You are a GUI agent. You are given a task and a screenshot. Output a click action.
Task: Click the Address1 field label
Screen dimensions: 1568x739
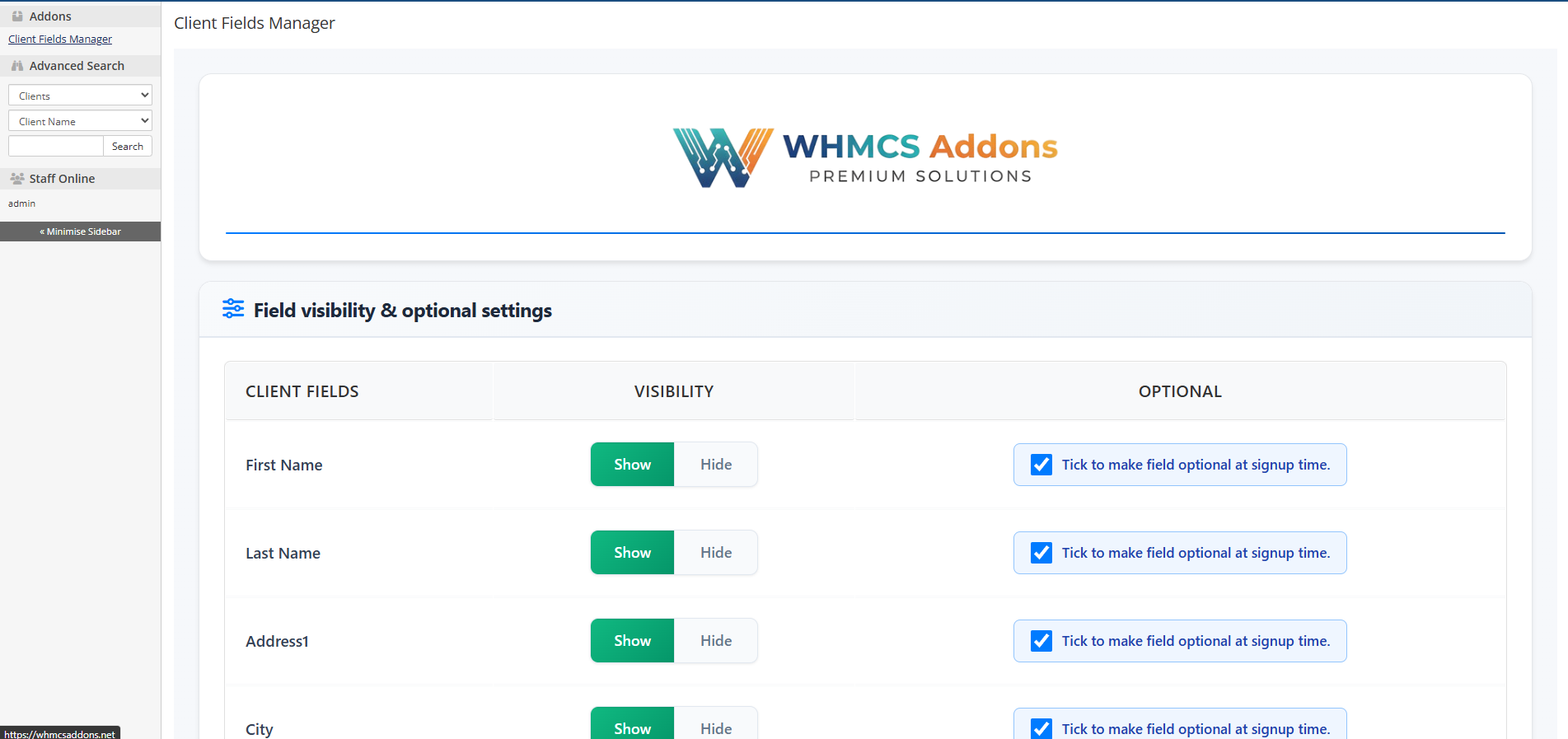[277, 641]
